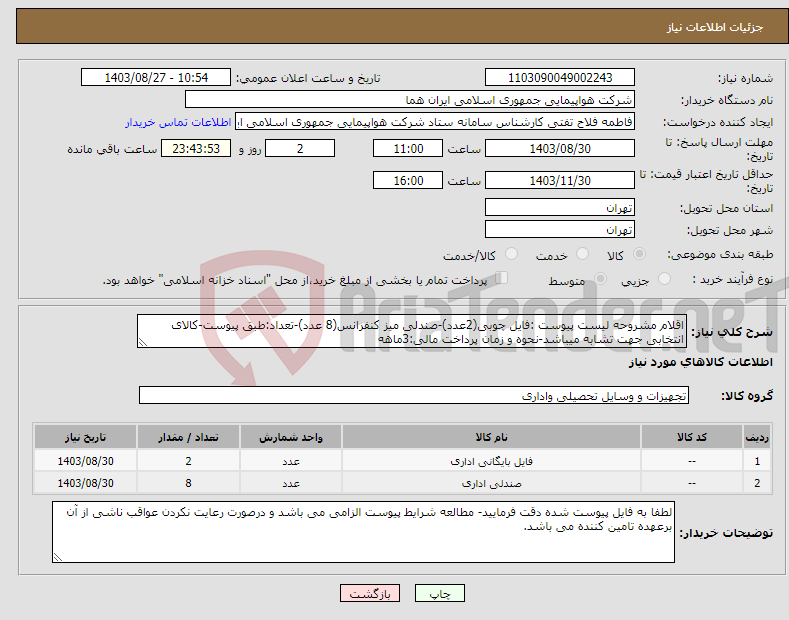The width and height of the screenshot is (789, 620).
Task: Click the جزئیات اطلاعات نیاز page header
Action: point(715,27)
